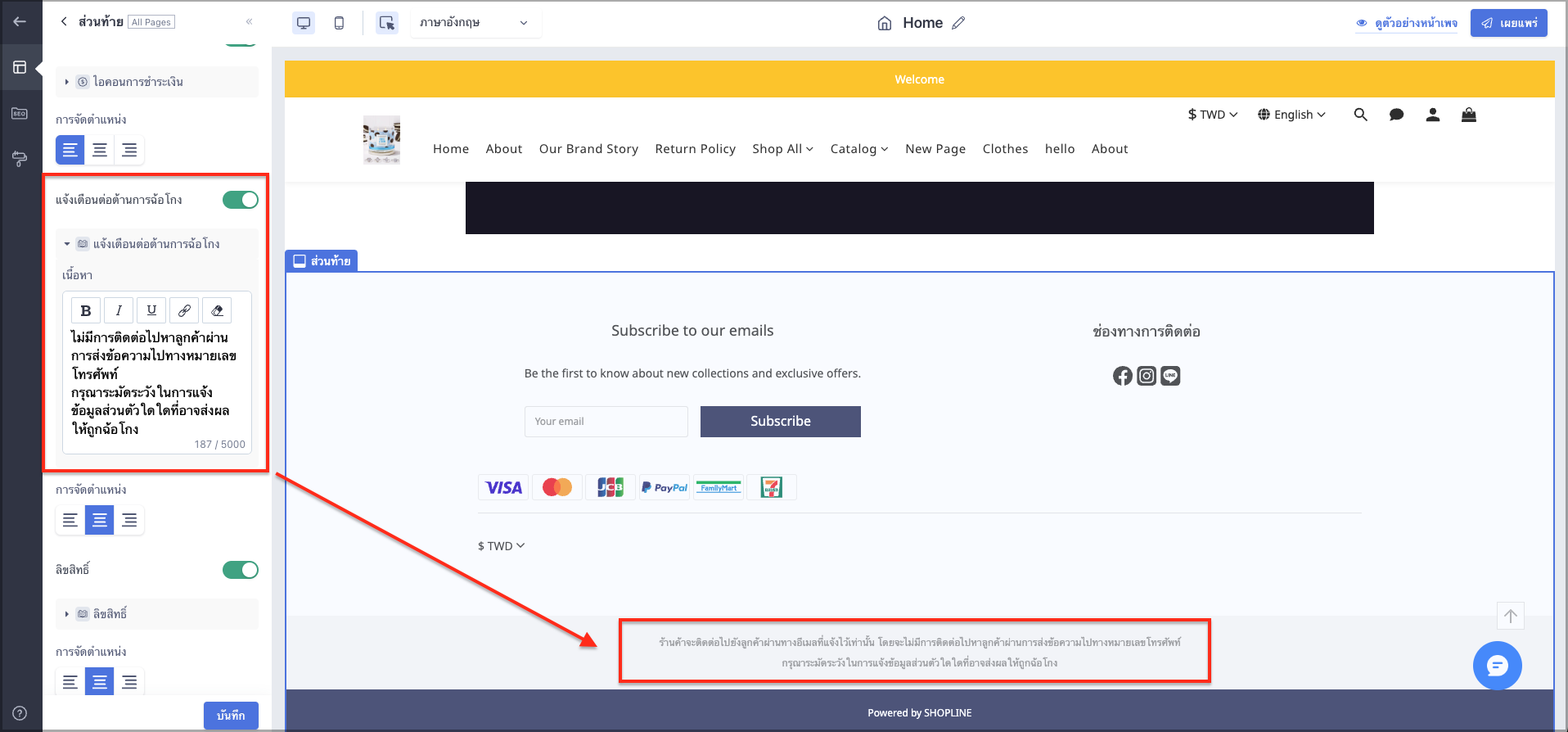Open the SEO settings icon in the sidebar
This screenshot has height=732, width=1568.
tap(20, 113)
